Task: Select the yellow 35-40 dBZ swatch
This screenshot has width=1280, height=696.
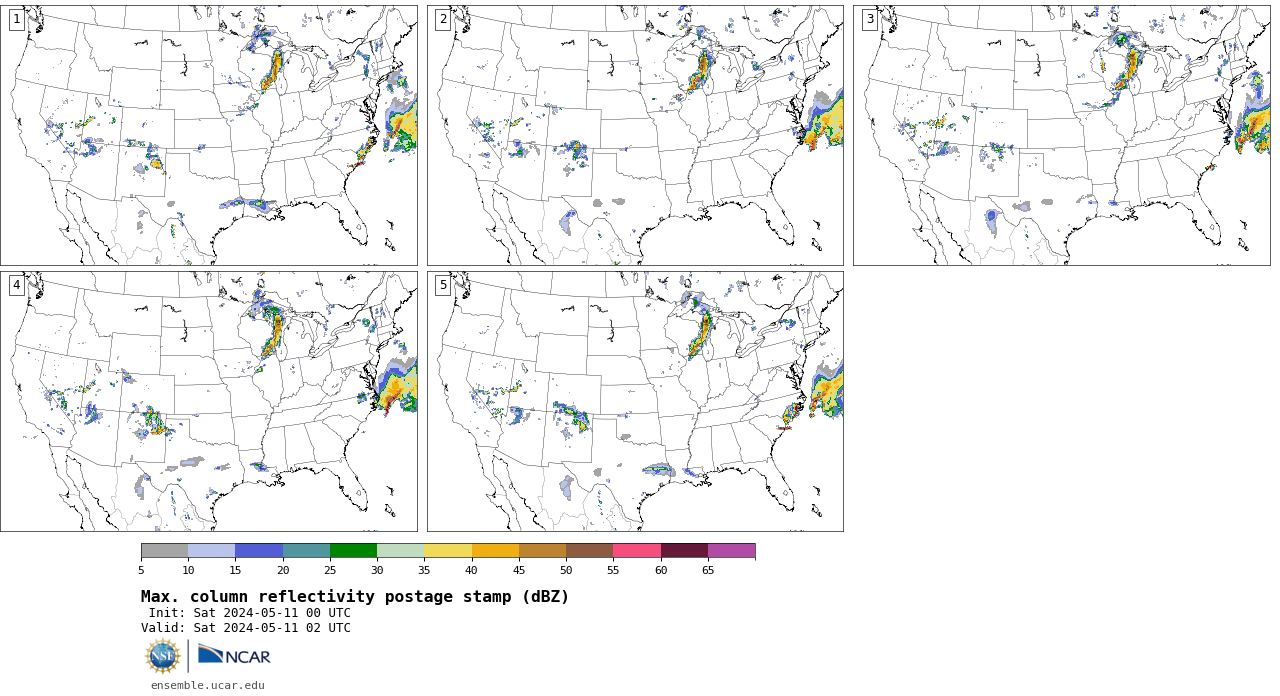Action: (x=448, y=551)
